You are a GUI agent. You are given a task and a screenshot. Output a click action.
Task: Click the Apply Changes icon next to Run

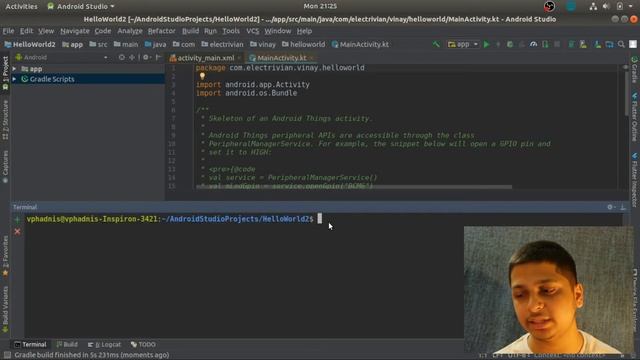point(498,44)
